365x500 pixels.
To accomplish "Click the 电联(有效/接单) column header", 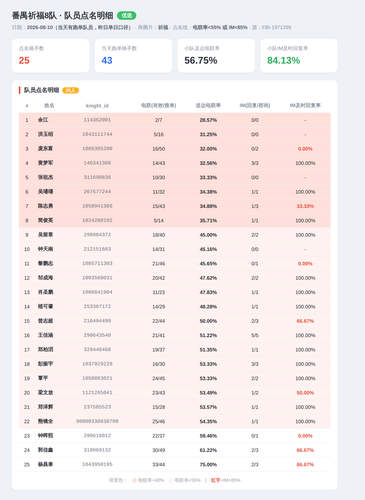I will click(159, 106).
